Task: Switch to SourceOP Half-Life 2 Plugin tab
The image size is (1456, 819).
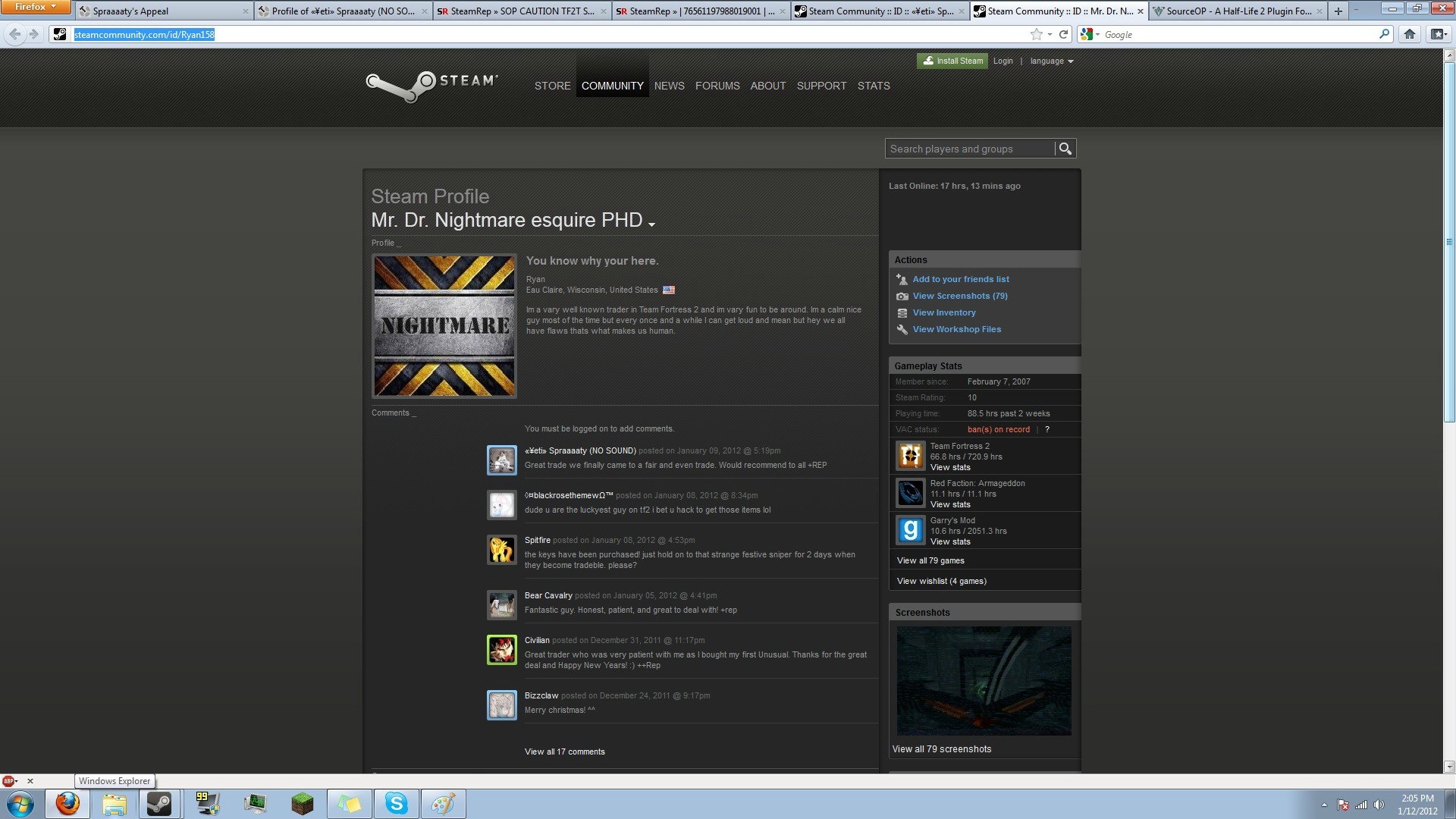Action: click(1236, 11)
